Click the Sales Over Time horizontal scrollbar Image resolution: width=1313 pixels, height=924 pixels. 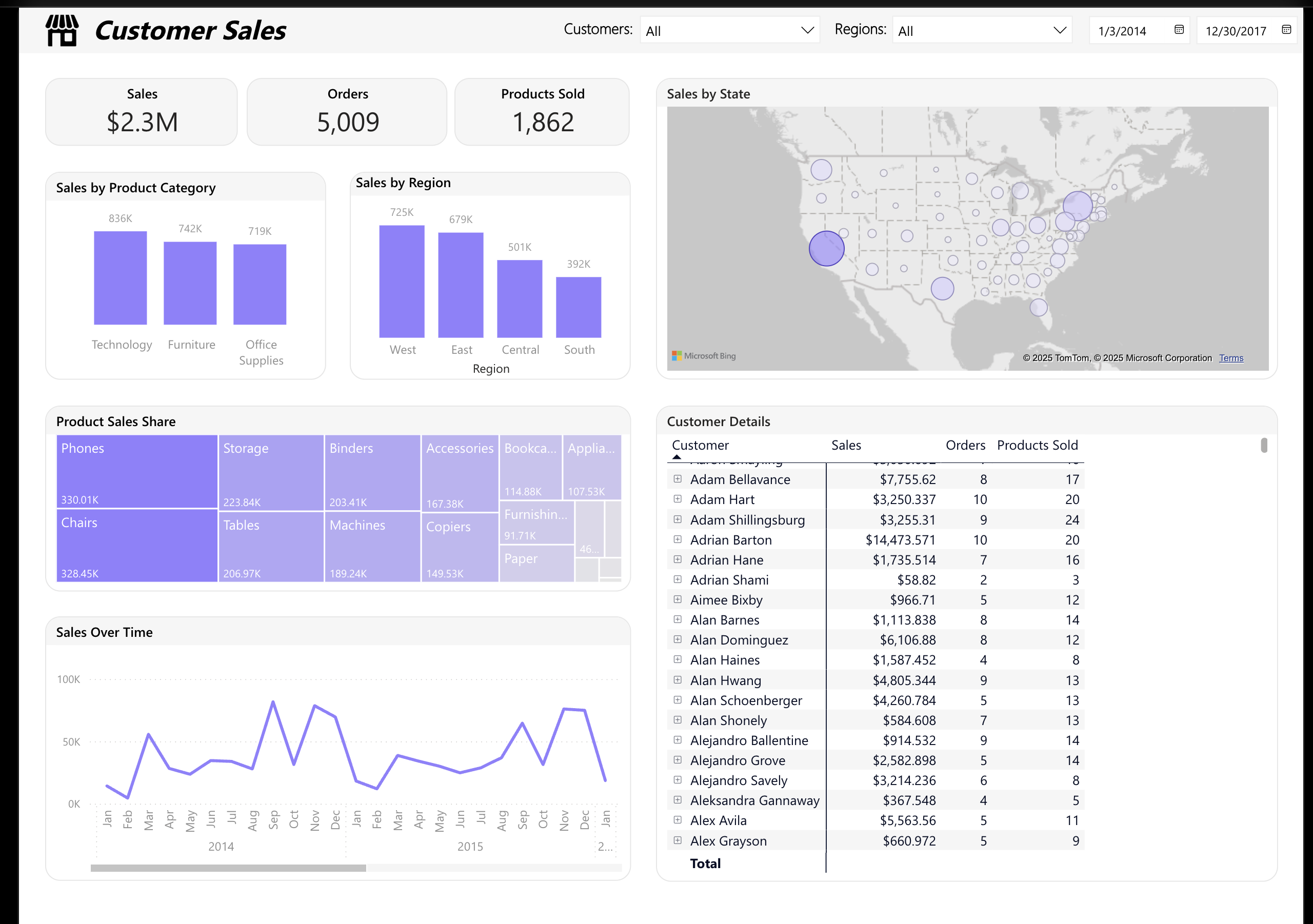[229, 868]
